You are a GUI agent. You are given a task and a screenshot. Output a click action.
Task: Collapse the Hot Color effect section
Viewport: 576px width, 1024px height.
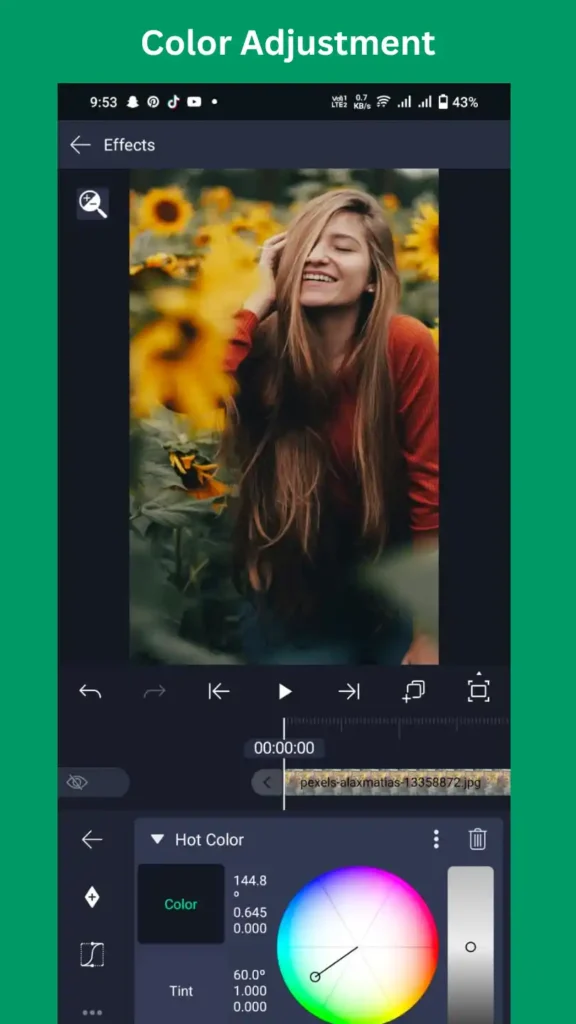click(157, 839)
